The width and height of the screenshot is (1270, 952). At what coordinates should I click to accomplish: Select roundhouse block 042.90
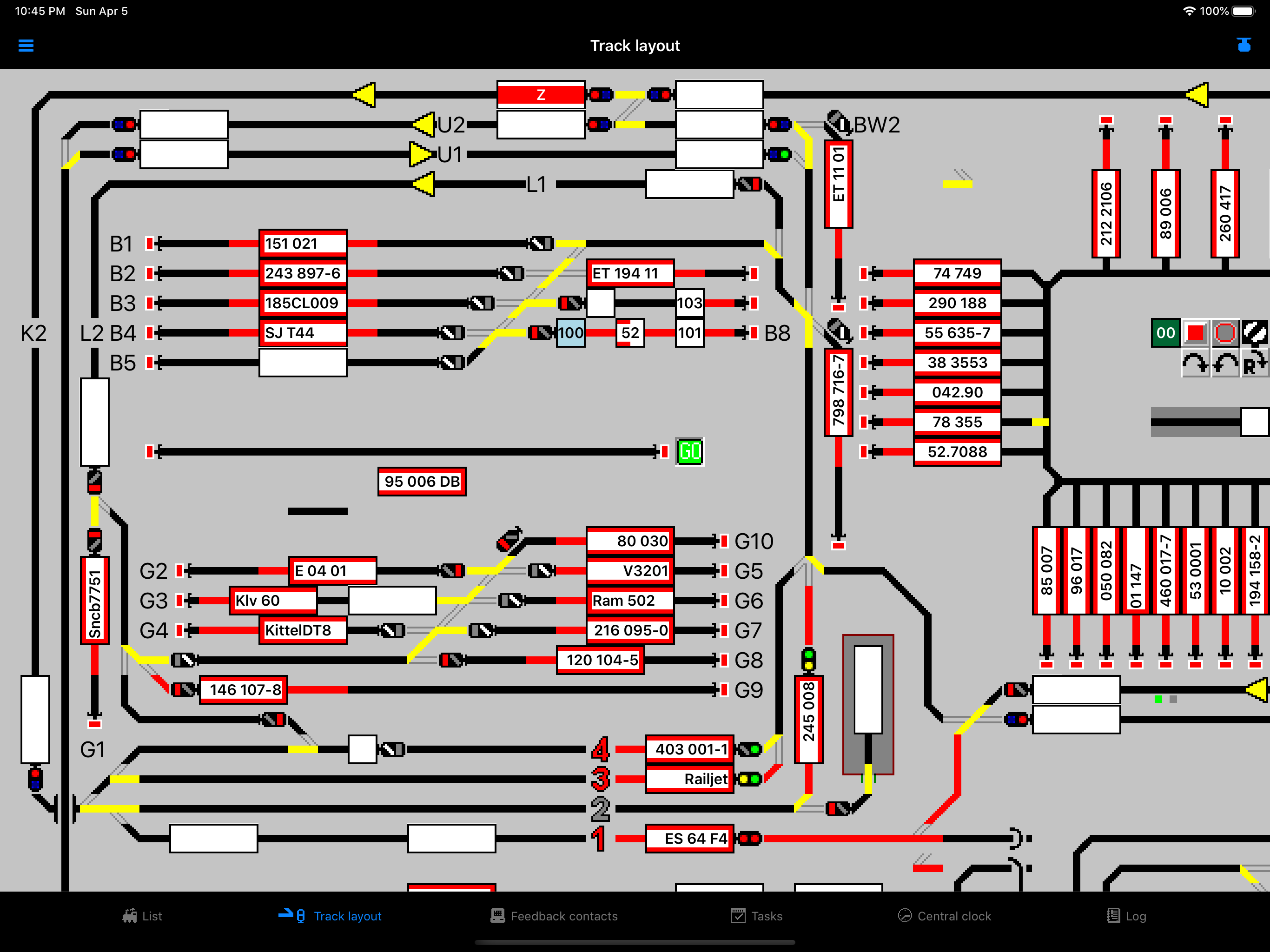(x=958, y=393)
